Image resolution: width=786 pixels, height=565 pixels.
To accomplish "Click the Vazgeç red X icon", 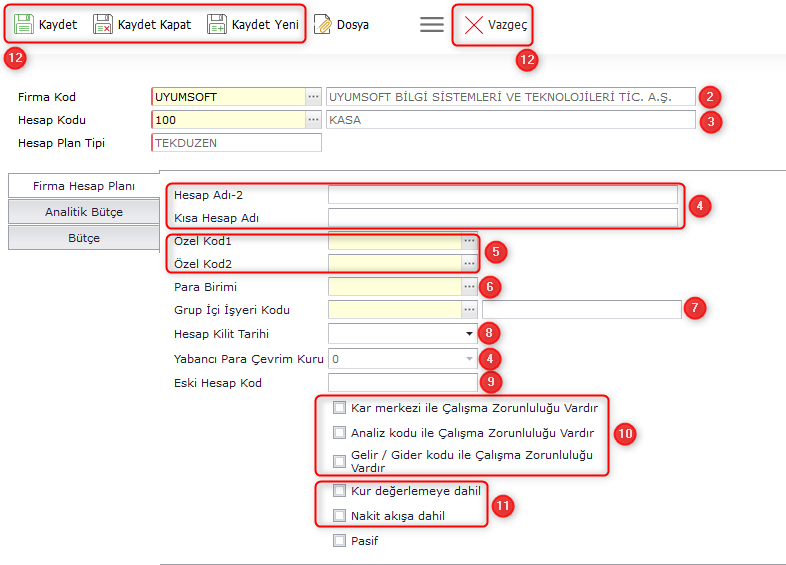I will coord(473,24).
